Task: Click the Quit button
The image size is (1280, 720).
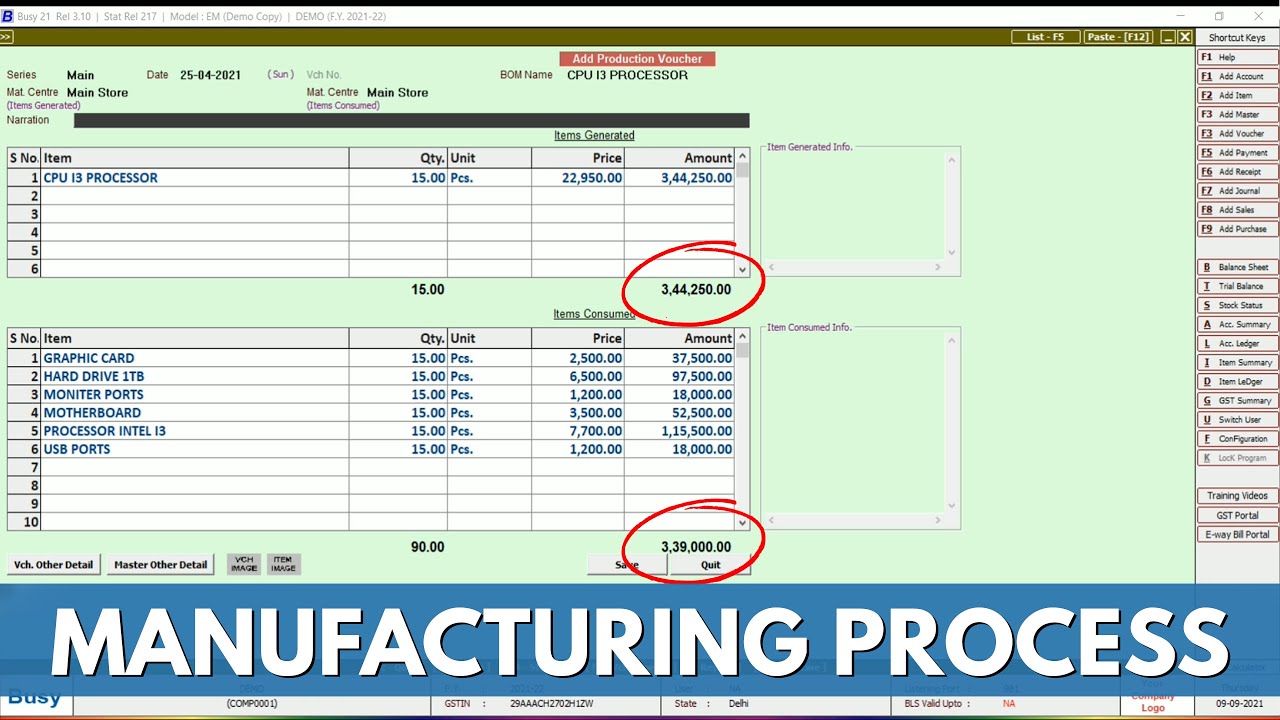Action: pos(710,565)
